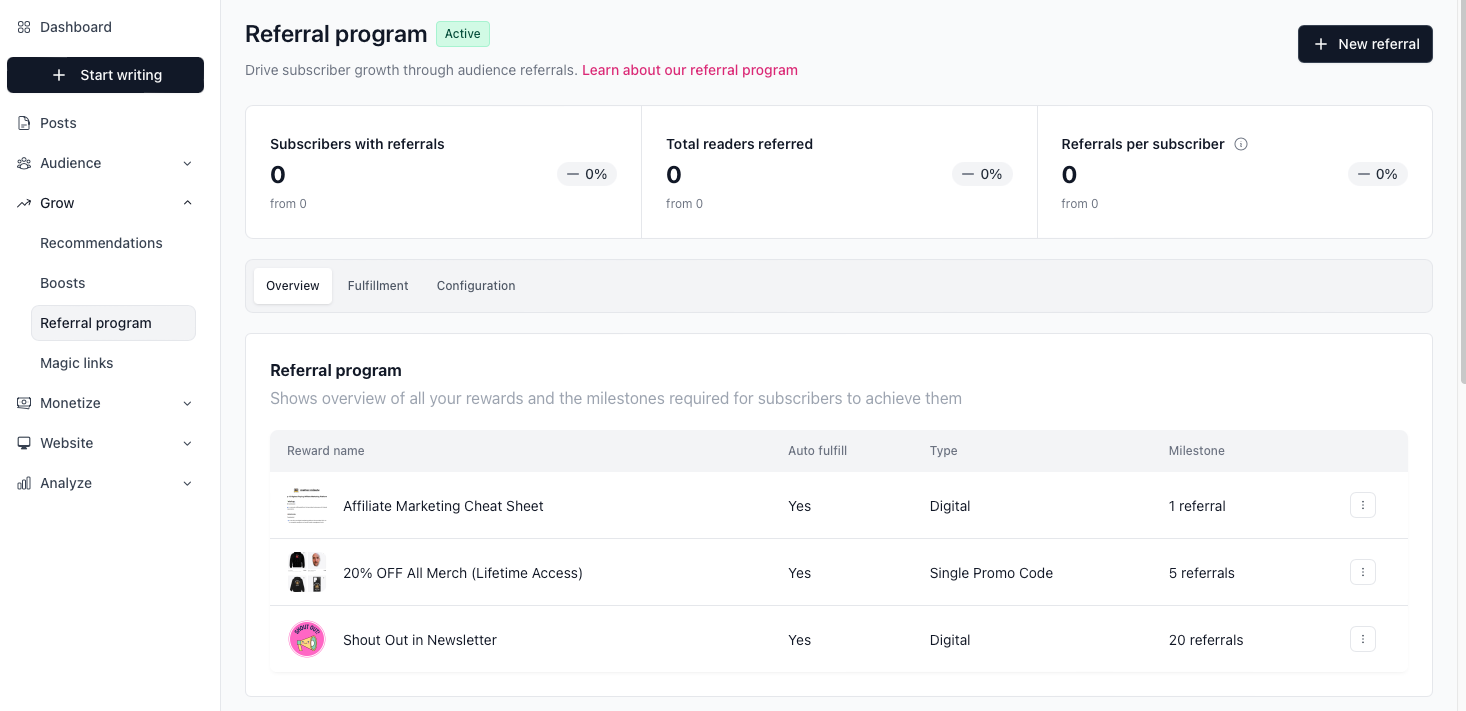Click the Audience people icon
This screenshot has height=711, width=1466.
click(x=24, y=163)
